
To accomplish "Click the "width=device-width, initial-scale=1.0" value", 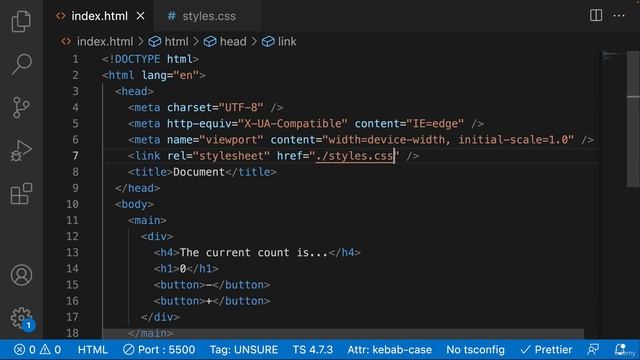I will (x=448, y=140).
